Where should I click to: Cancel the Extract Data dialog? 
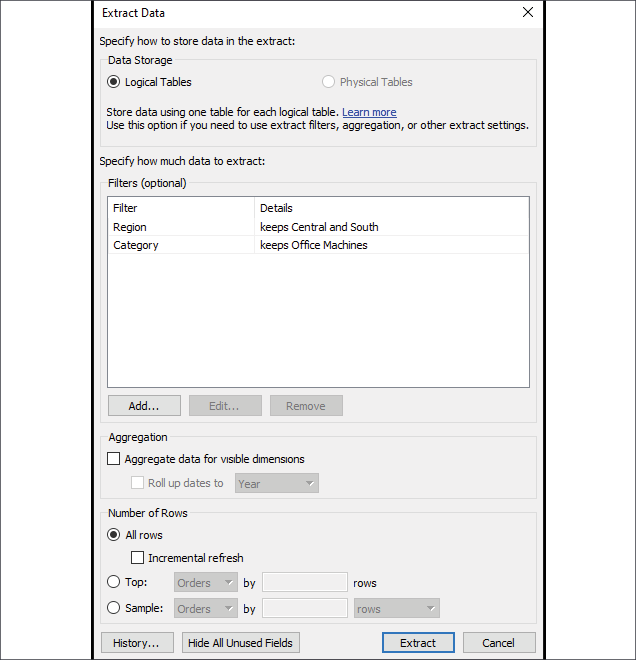click(499, 643)
